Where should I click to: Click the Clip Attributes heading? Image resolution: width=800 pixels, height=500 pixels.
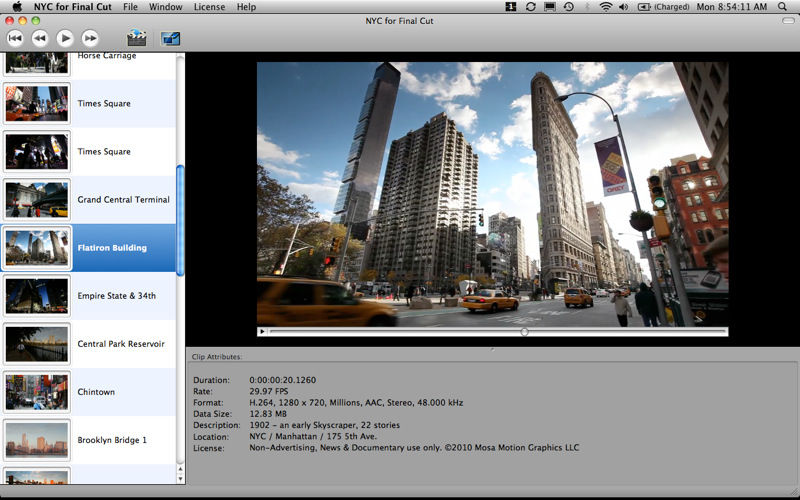[217, 357]
